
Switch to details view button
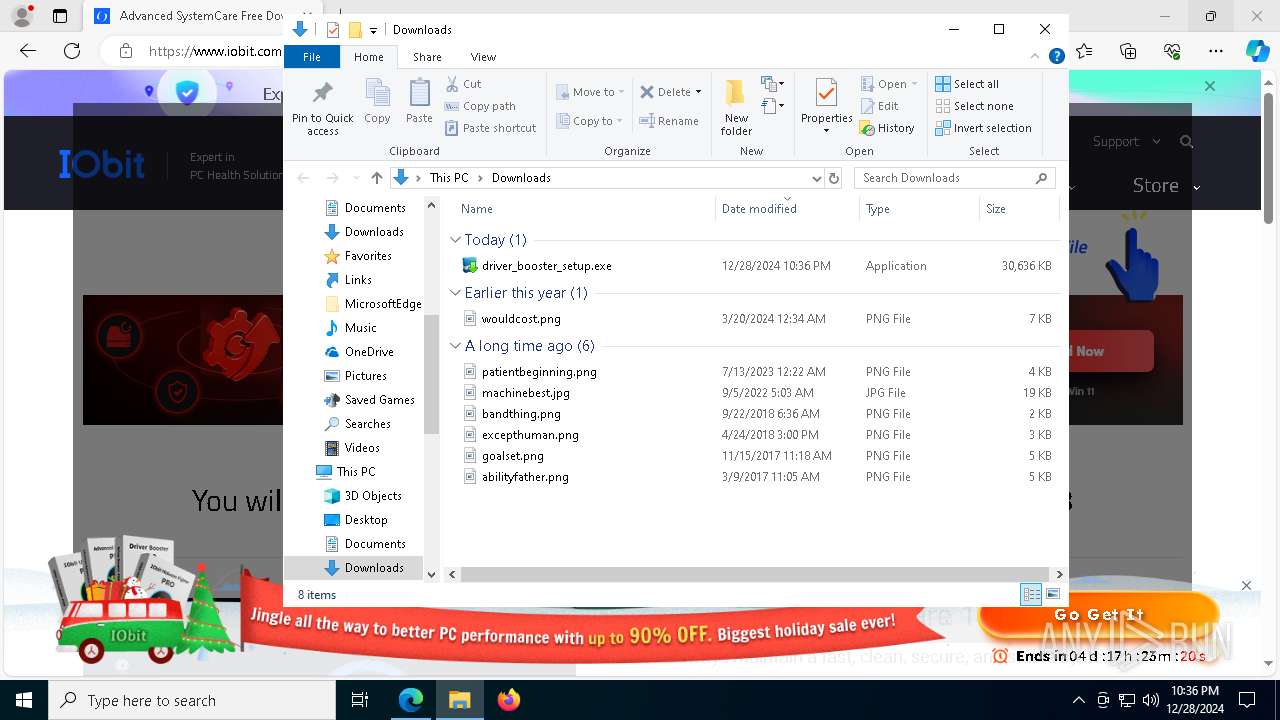coord(1031,595)
